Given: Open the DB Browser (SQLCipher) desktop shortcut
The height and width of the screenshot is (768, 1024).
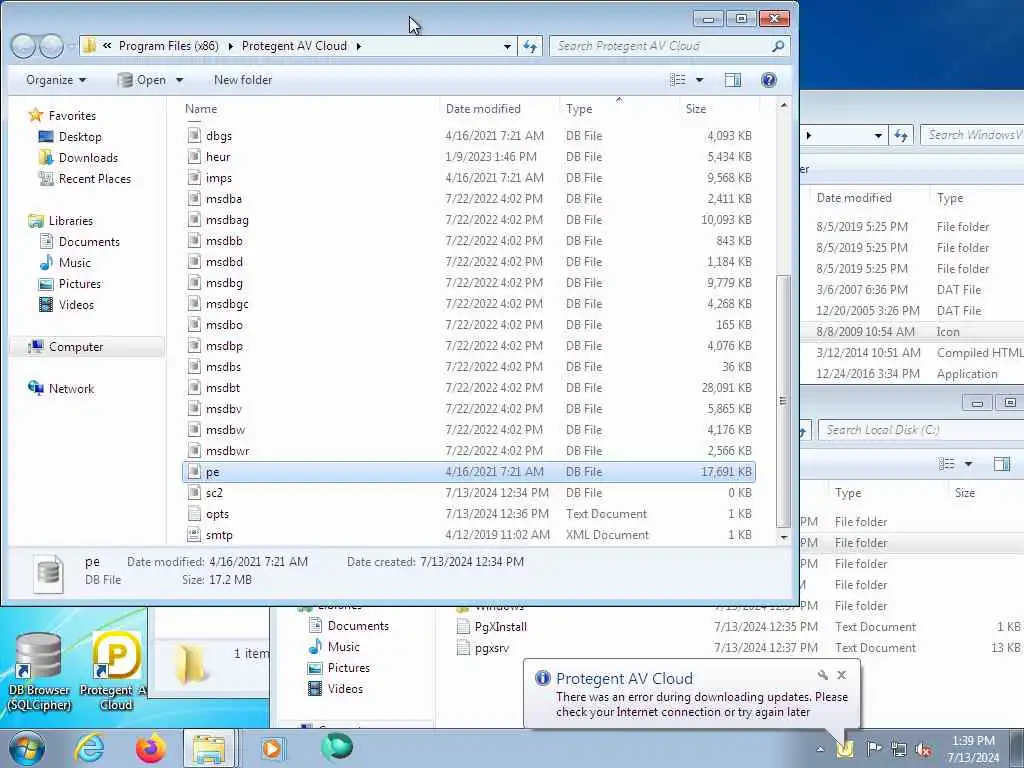Looking at the screenshot, I should point(39,672).
